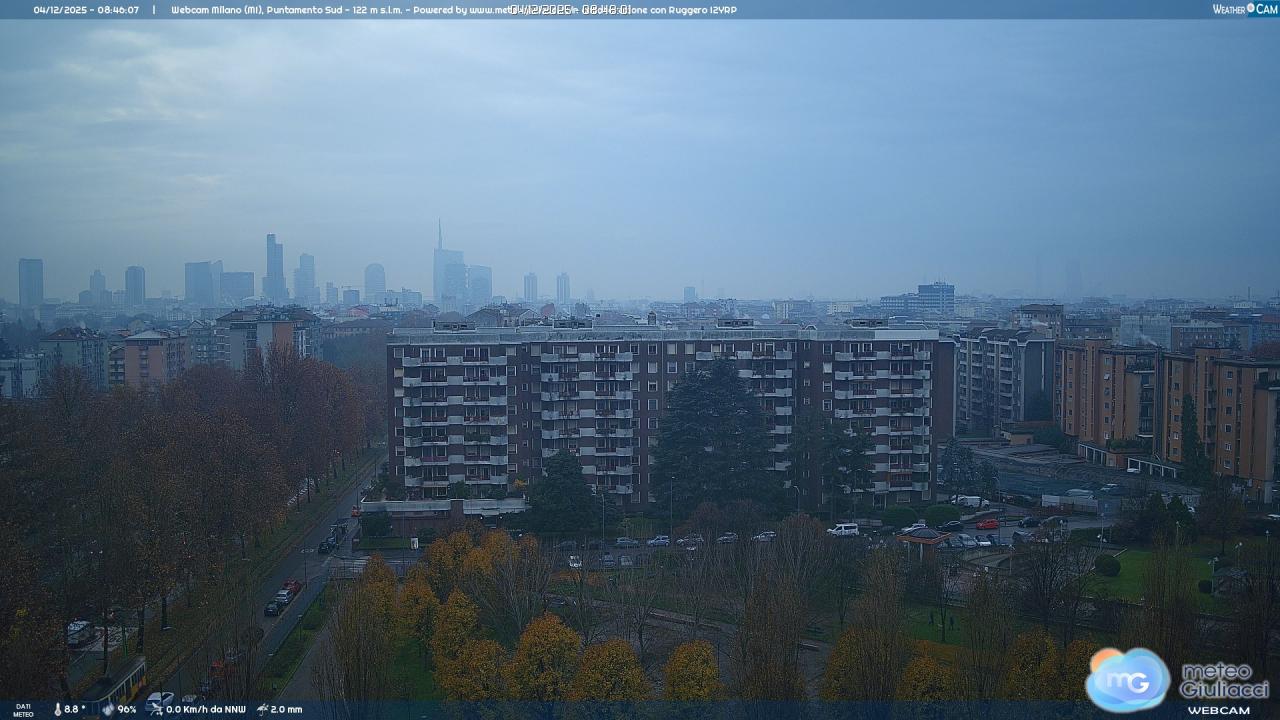Click the '0.0 Km/h da NNW' wind reading
The width and height of the screenshot is (1280, 720).
(206, 709)
